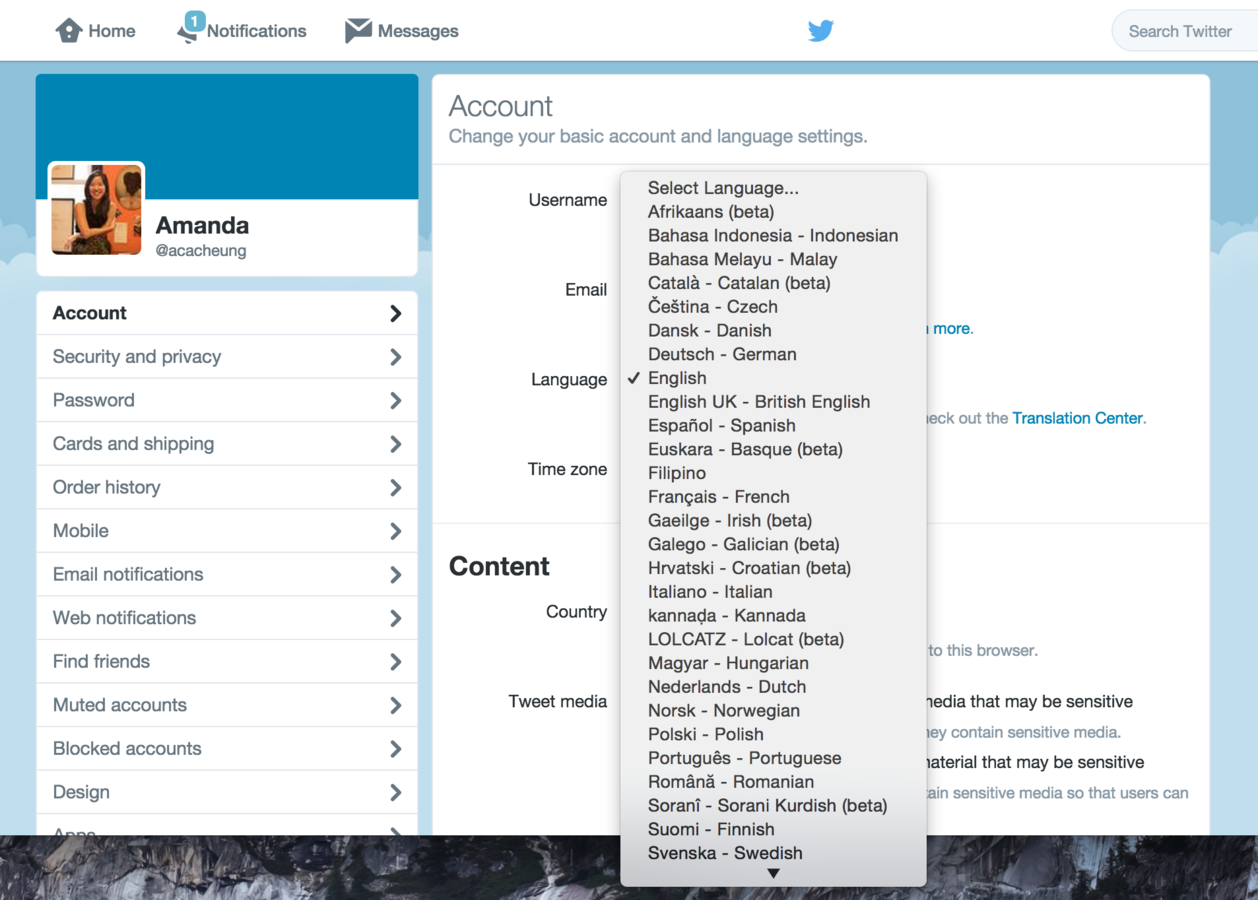Select Čeština - Czech language
The image size is (1258, 900).
coord(773,307)
